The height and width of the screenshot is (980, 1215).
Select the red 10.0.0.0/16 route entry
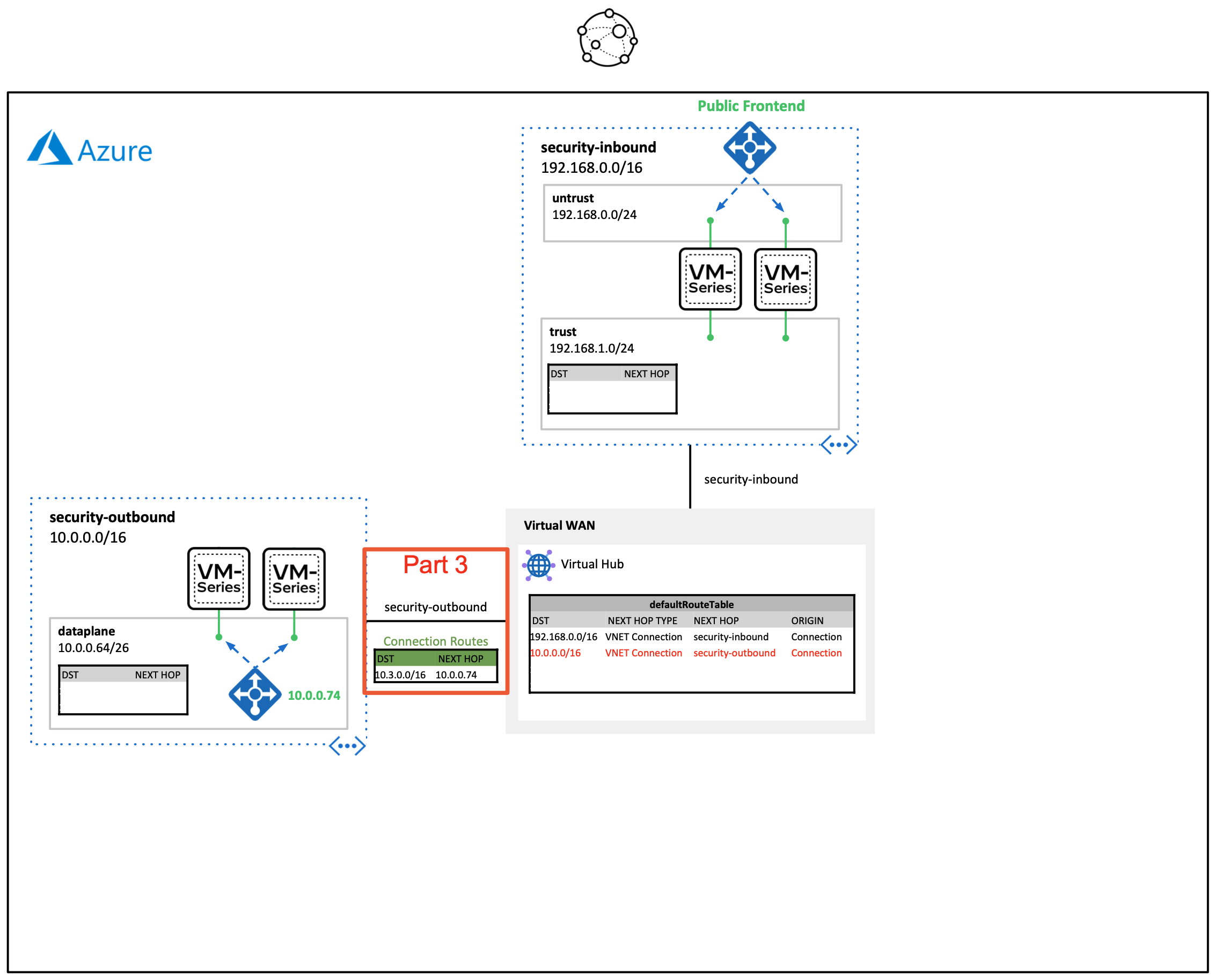click(555, 653)
